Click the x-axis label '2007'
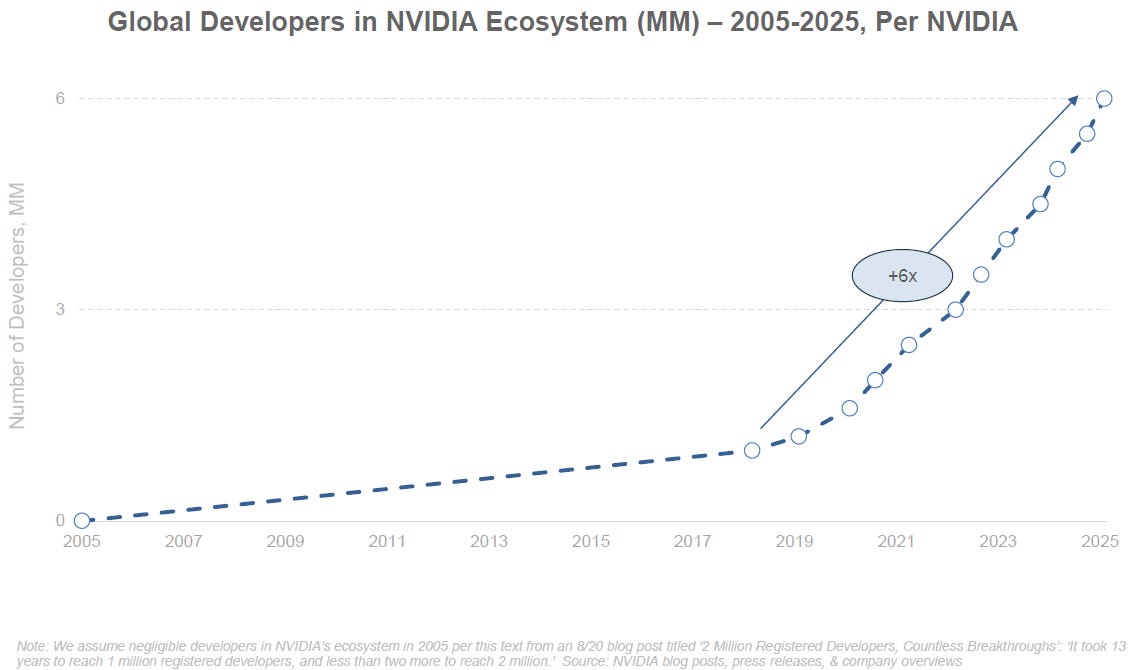This screenshot has width=1131, height=670. pos(183,541)
